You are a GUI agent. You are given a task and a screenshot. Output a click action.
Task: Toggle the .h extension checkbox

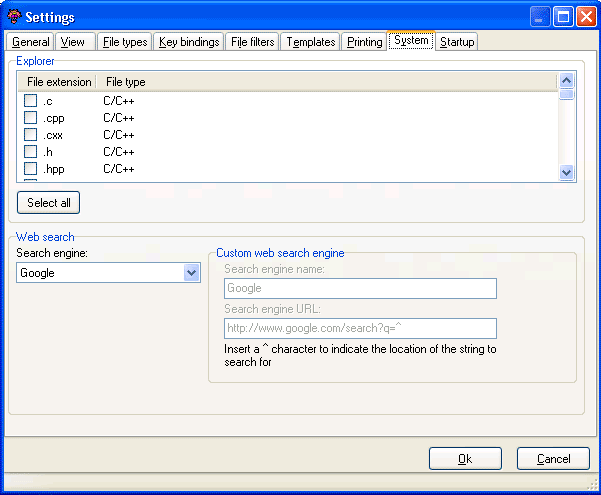tap(31, 152)
